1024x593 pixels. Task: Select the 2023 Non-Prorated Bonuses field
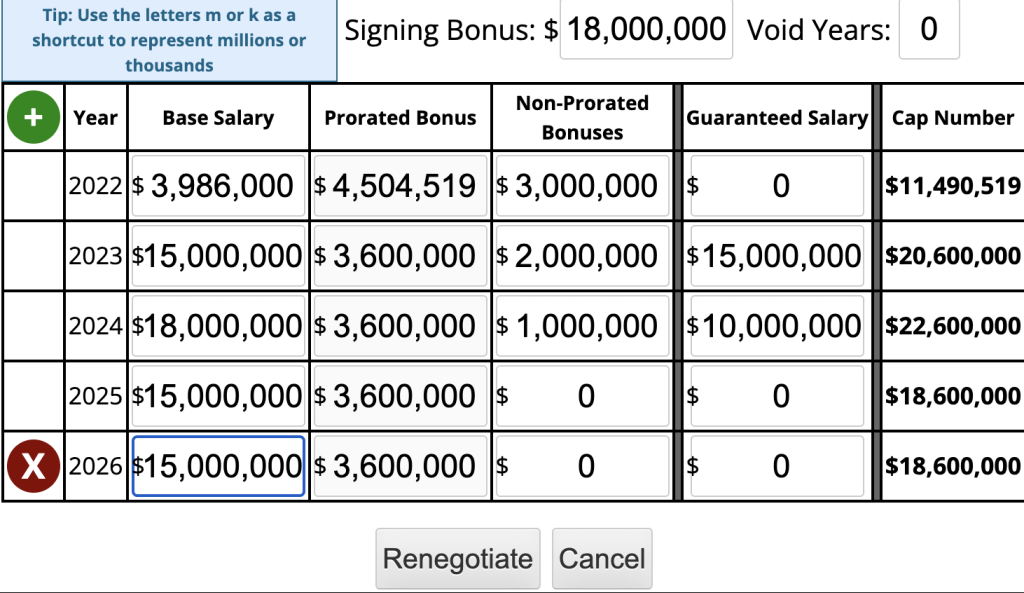tap(583, 256)
